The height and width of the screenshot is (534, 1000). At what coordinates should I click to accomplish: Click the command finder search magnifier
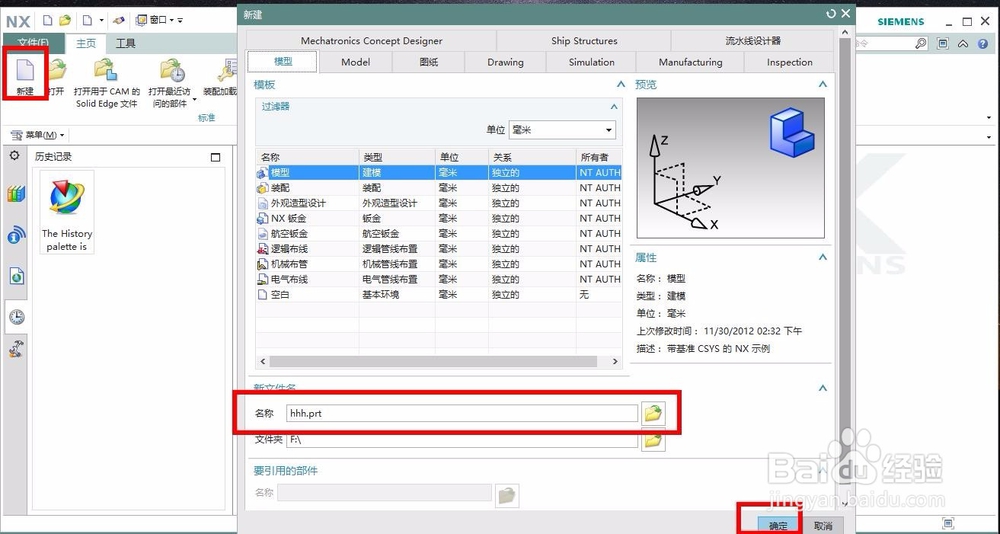click(x=920, y=43)
